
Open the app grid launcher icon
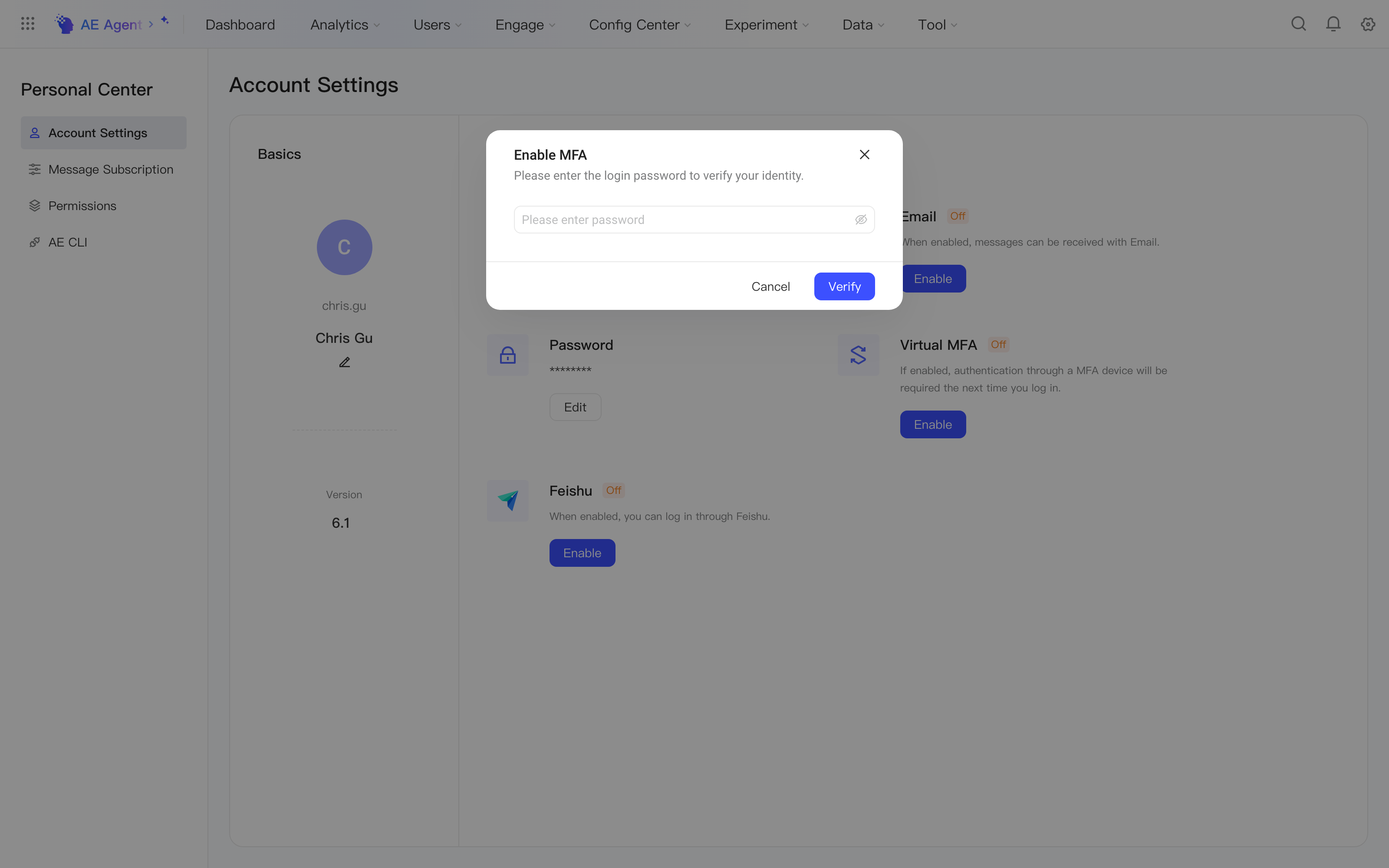[x=27, y=24]
